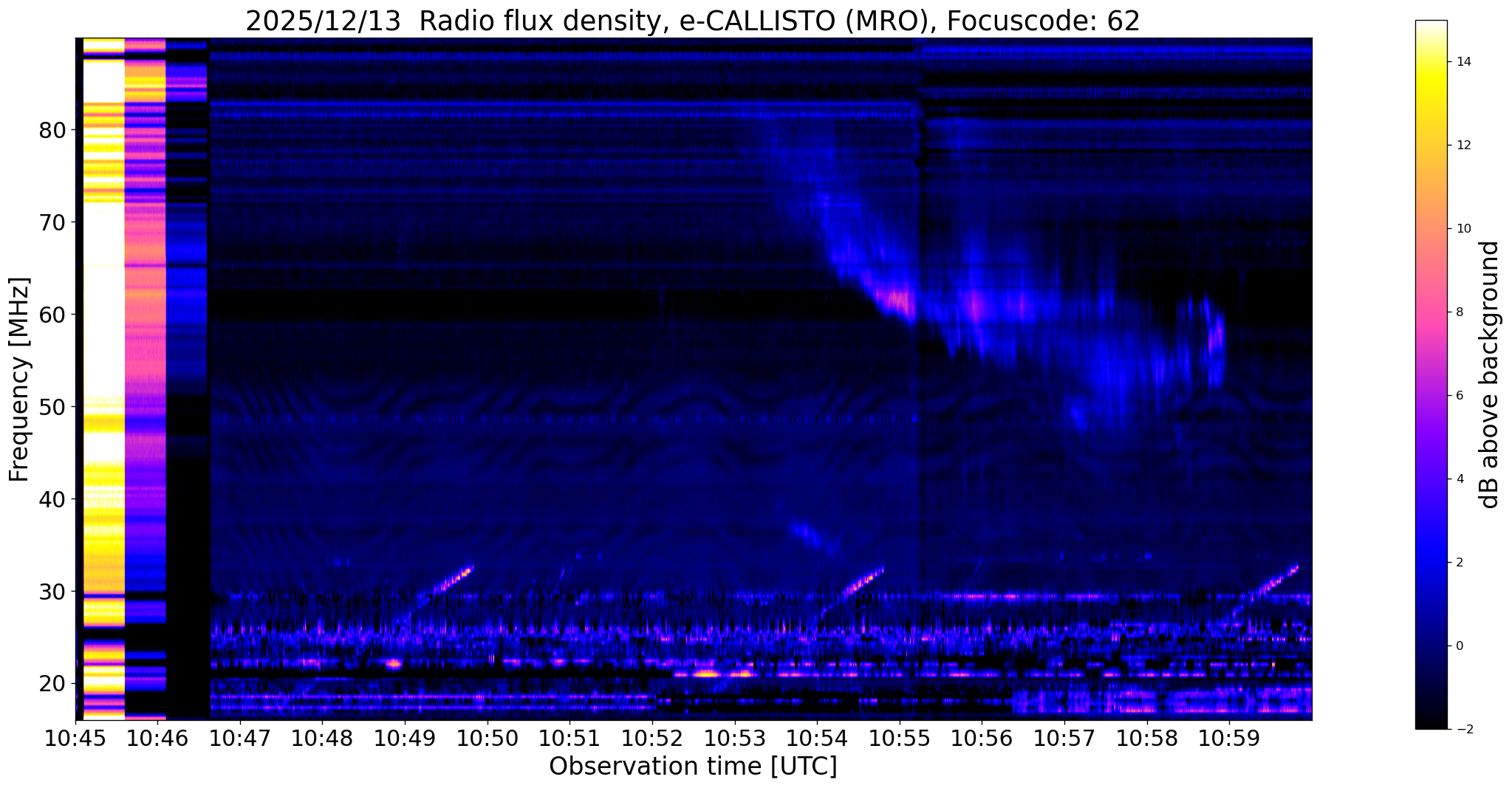Click the colorbar tick label 0

pyautogui.click(x=1459, y=646)
